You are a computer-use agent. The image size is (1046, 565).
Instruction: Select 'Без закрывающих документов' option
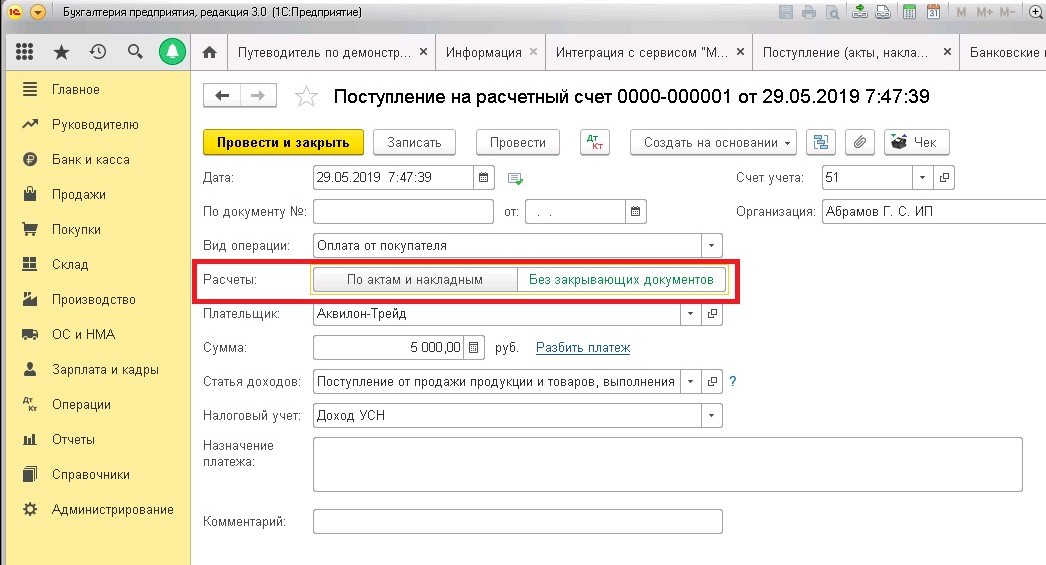click(x=620, y=280)
